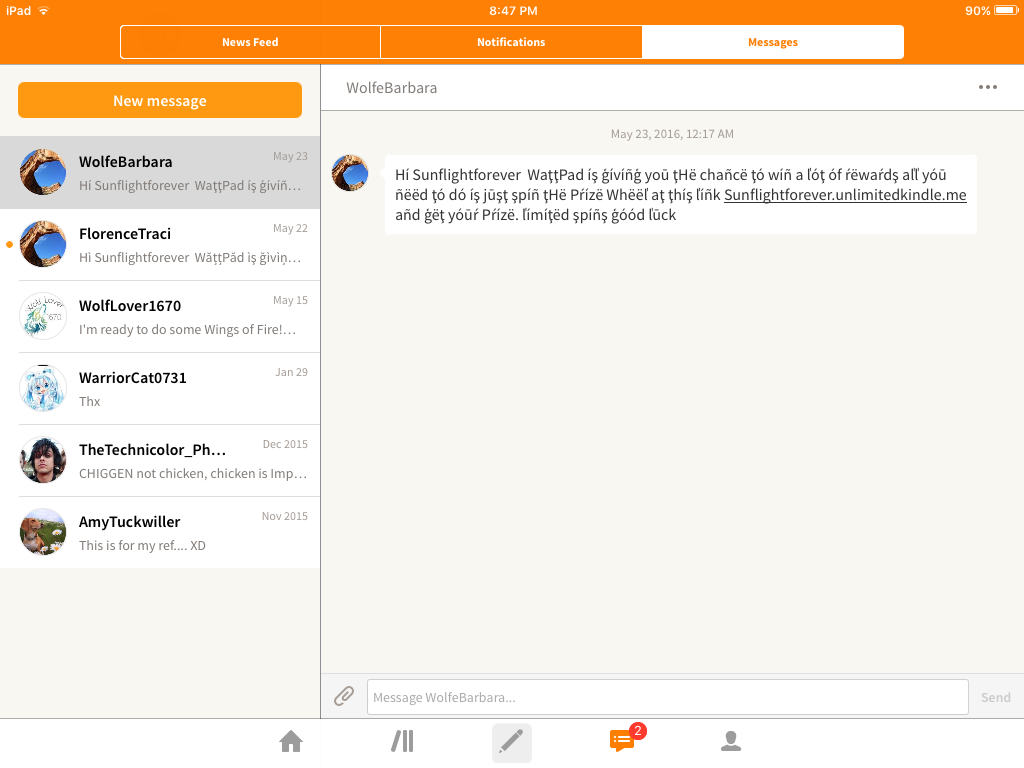Open the AmyTuckwiller conversation
The image size is (1024, 768).
tap(160, 532)
